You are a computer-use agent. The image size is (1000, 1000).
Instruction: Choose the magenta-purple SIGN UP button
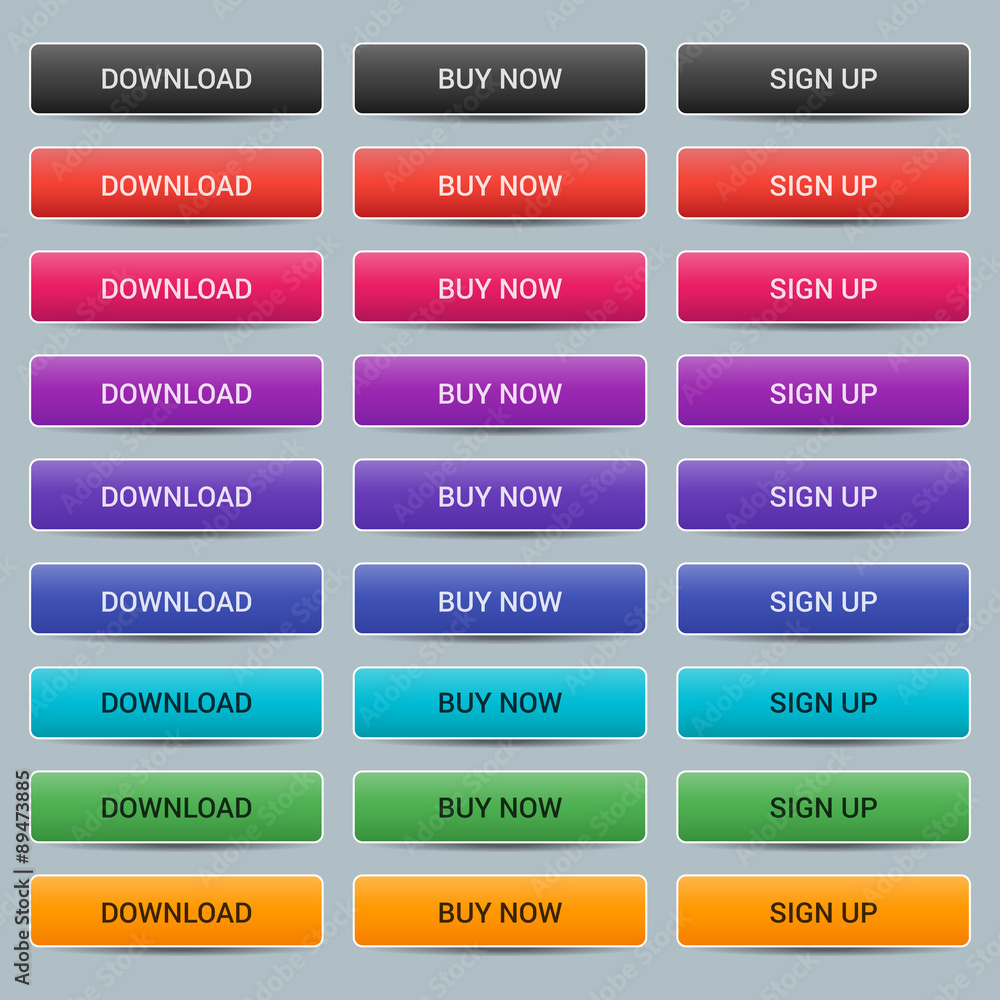[823, 391]
